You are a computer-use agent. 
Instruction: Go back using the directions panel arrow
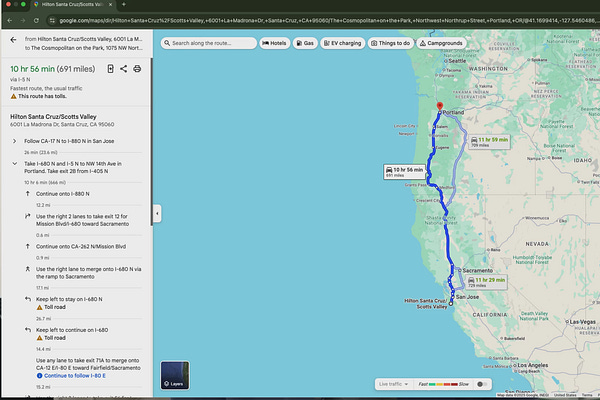pyautogui.click(x=13, y=40)
